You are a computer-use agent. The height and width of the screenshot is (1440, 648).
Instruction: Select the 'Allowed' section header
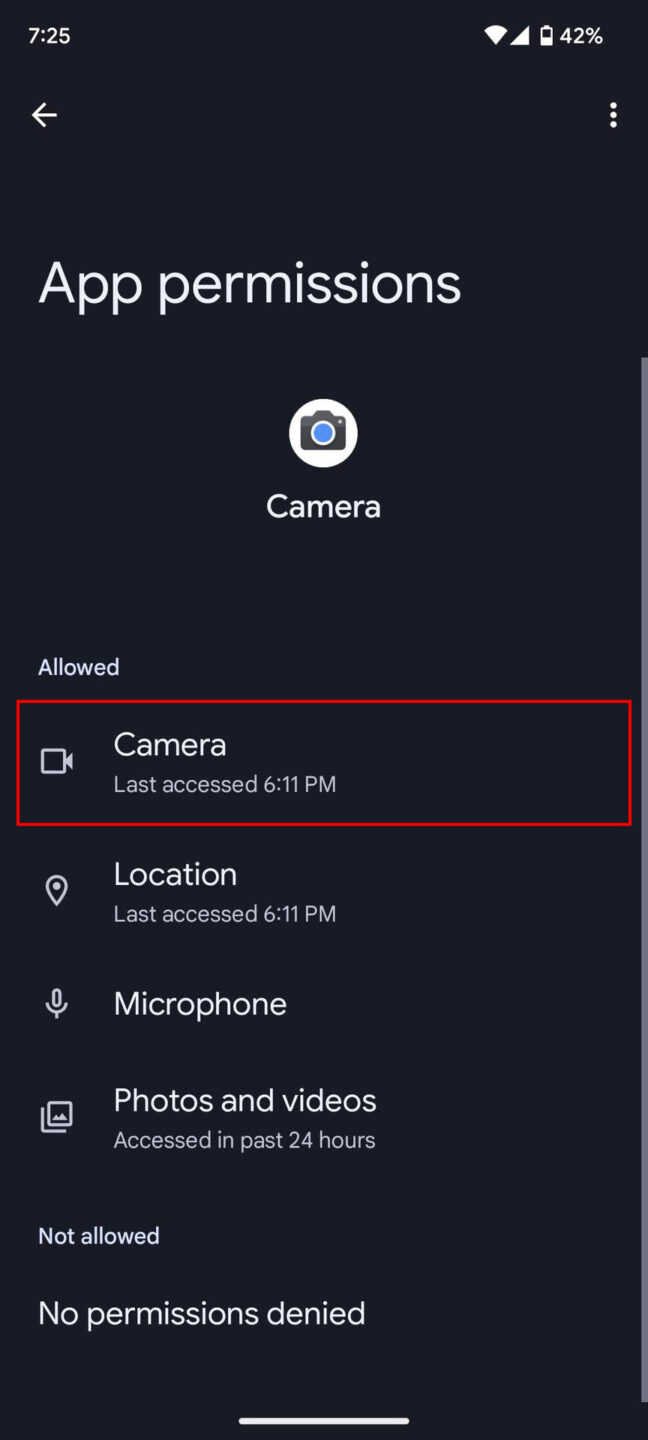coord(78,667)
